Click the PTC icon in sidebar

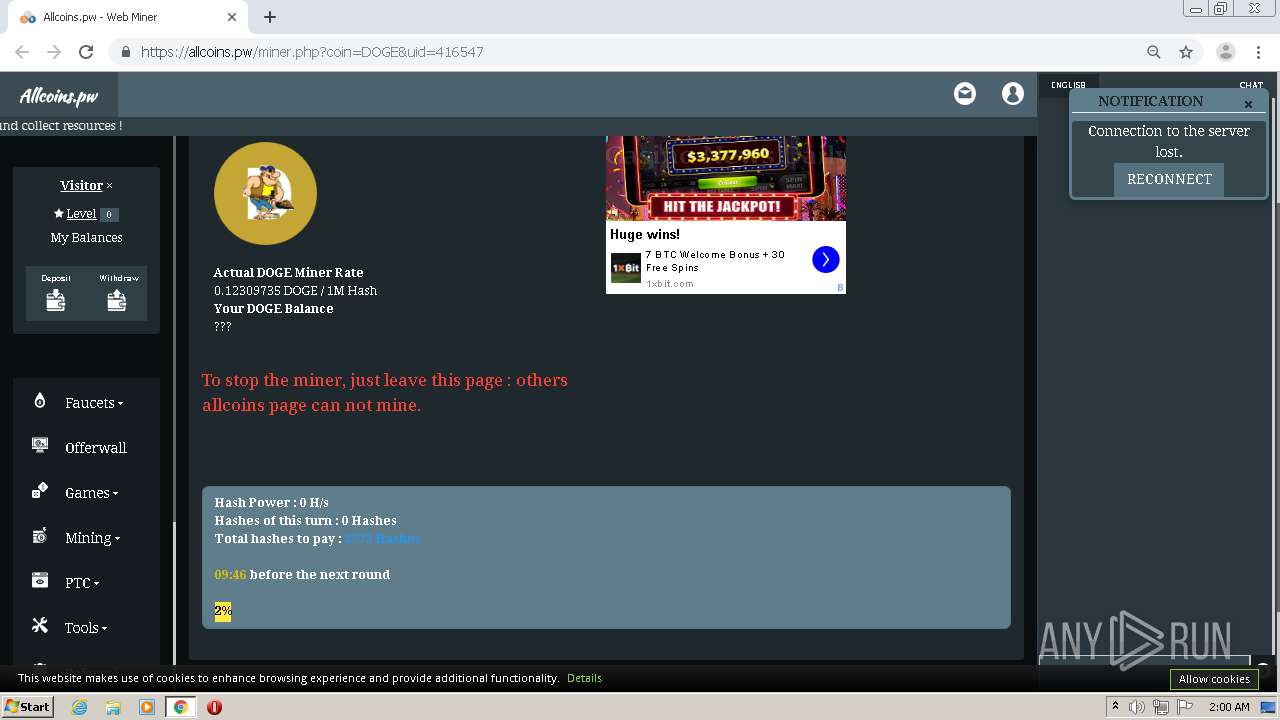click(40, 581)
